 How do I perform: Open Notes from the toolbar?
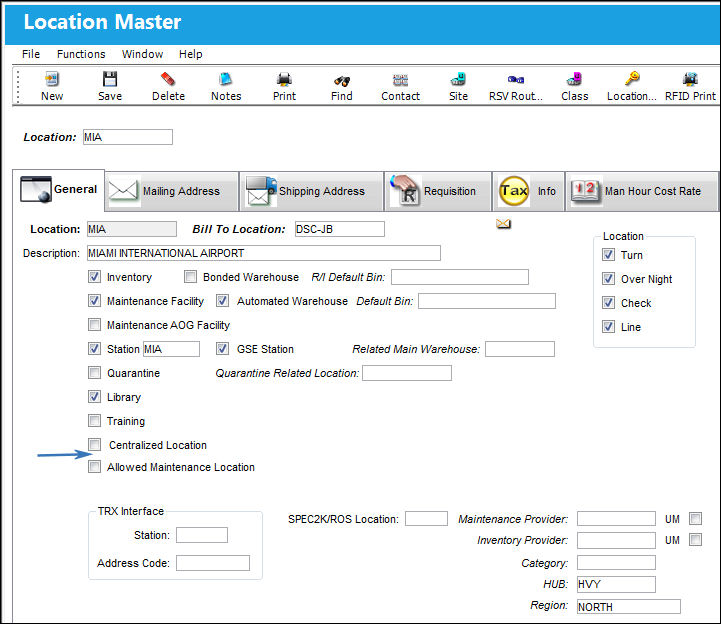226,86
